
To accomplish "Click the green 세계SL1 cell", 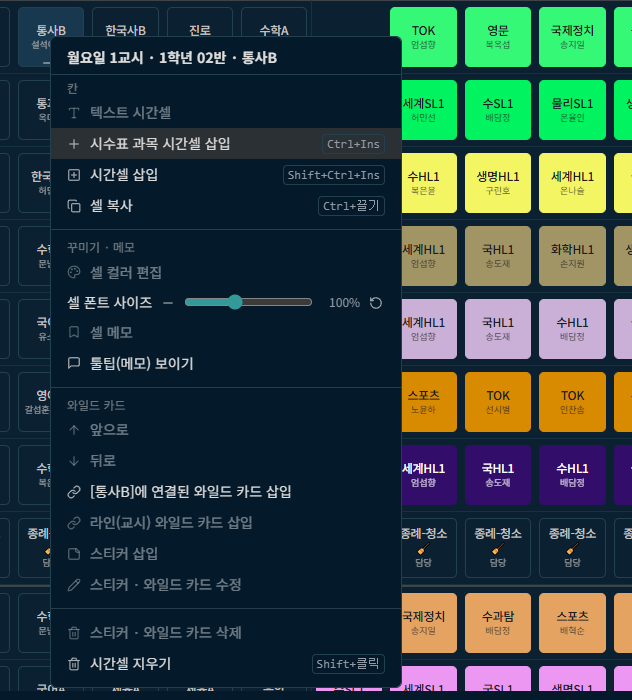I will [429, 110].
